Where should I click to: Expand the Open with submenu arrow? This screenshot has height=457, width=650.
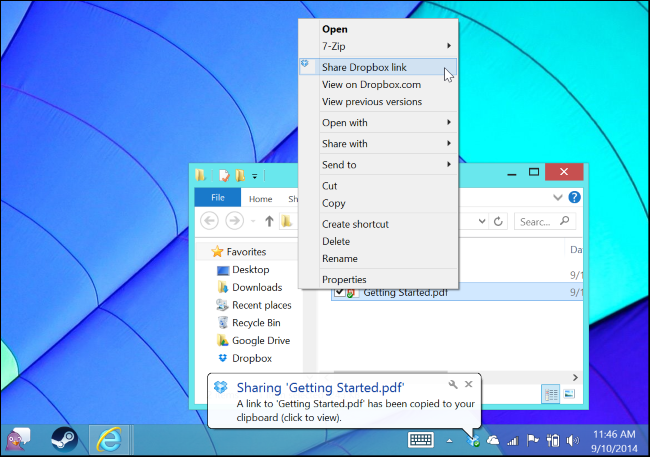[449, 122]
